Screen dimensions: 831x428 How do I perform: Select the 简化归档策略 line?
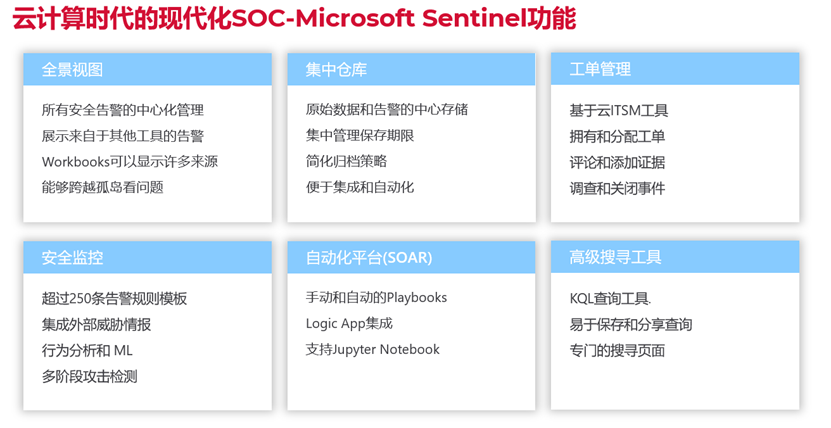click(x=347, y=161)
